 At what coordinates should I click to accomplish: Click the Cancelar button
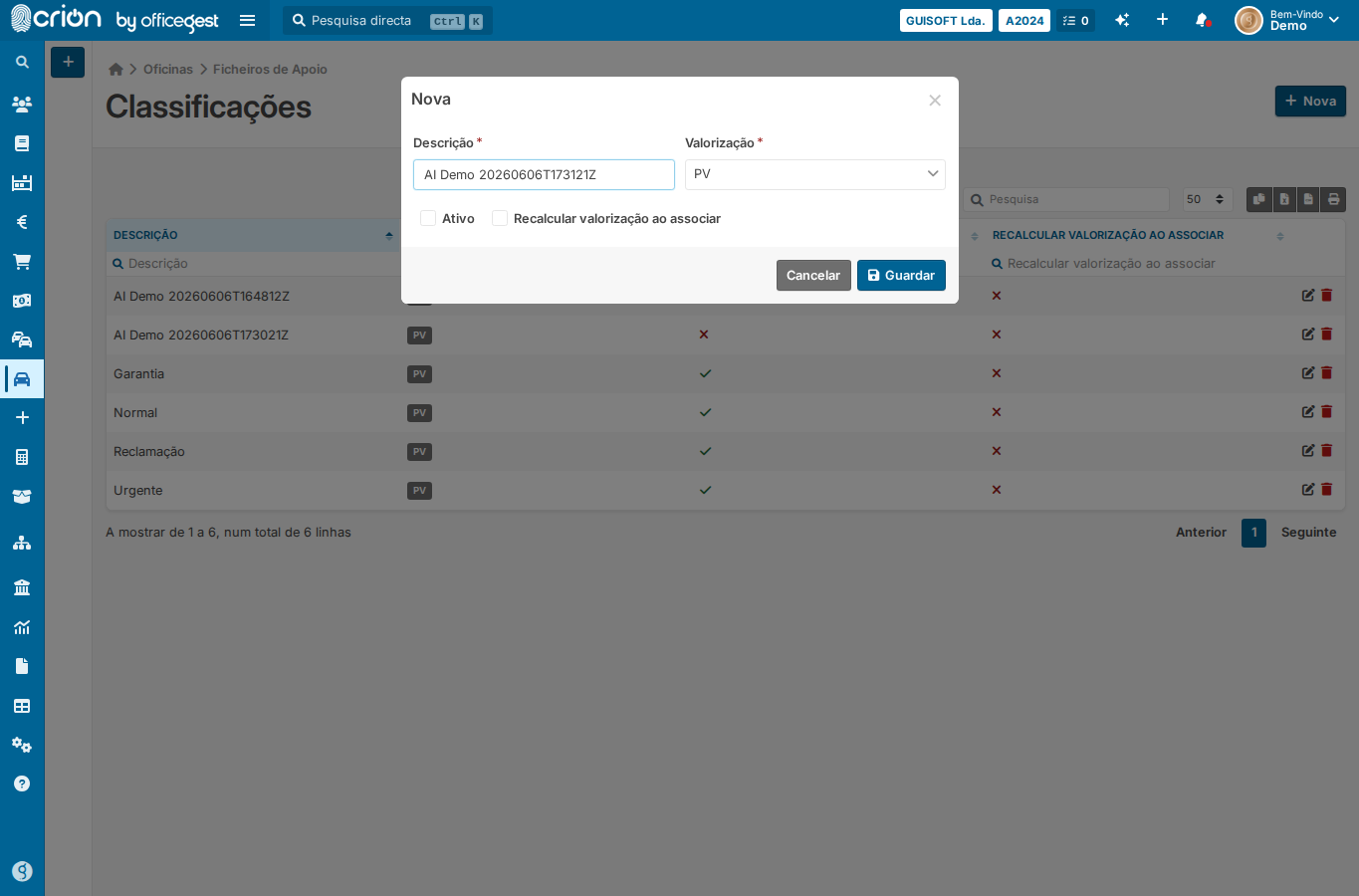(813, 276)
